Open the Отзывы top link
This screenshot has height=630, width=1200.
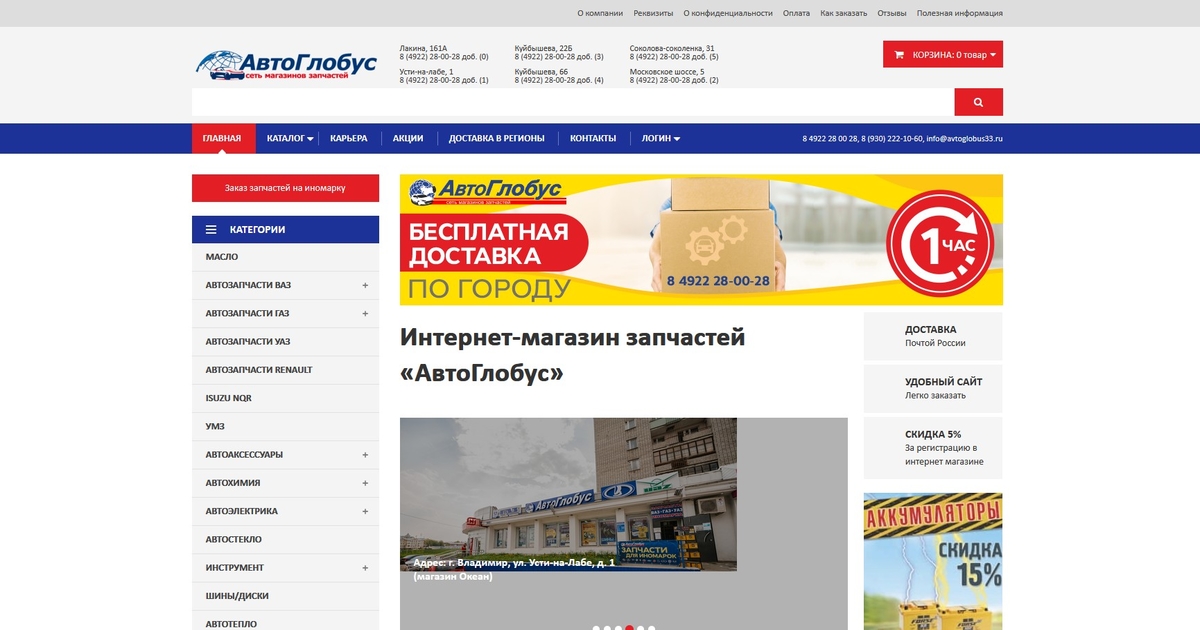[x=892, y=13]
